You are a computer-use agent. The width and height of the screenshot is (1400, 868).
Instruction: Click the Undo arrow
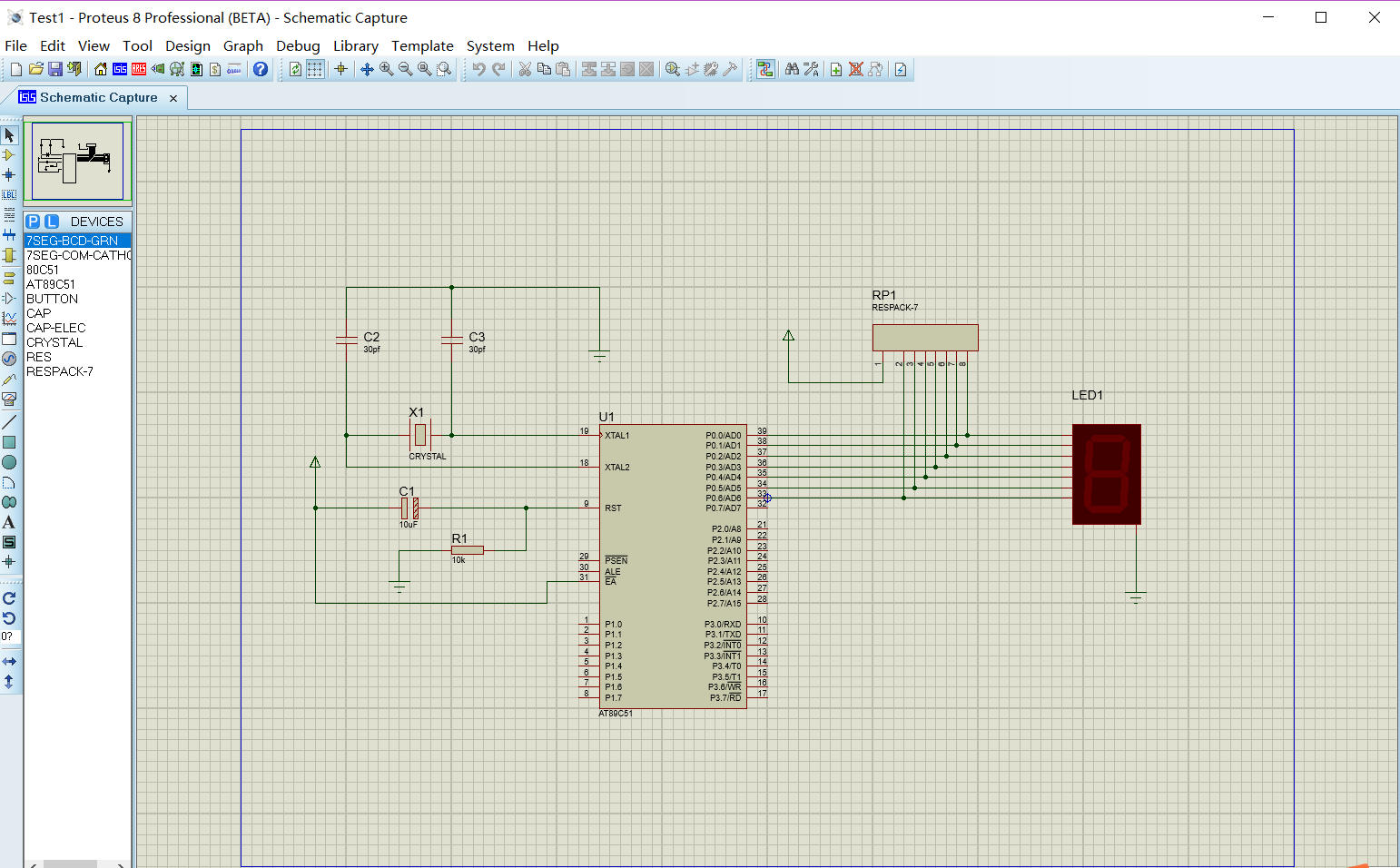tap(478, 69)
